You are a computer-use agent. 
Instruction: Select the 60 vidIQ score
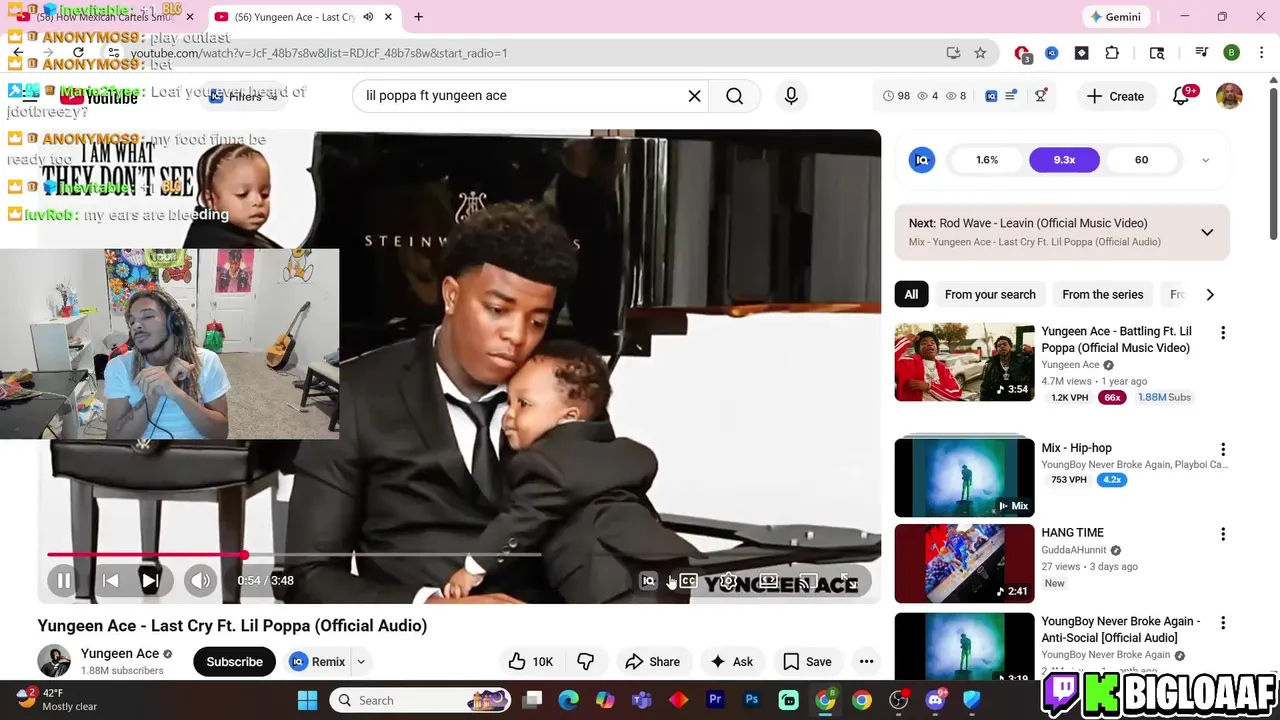coord(1141,160)
